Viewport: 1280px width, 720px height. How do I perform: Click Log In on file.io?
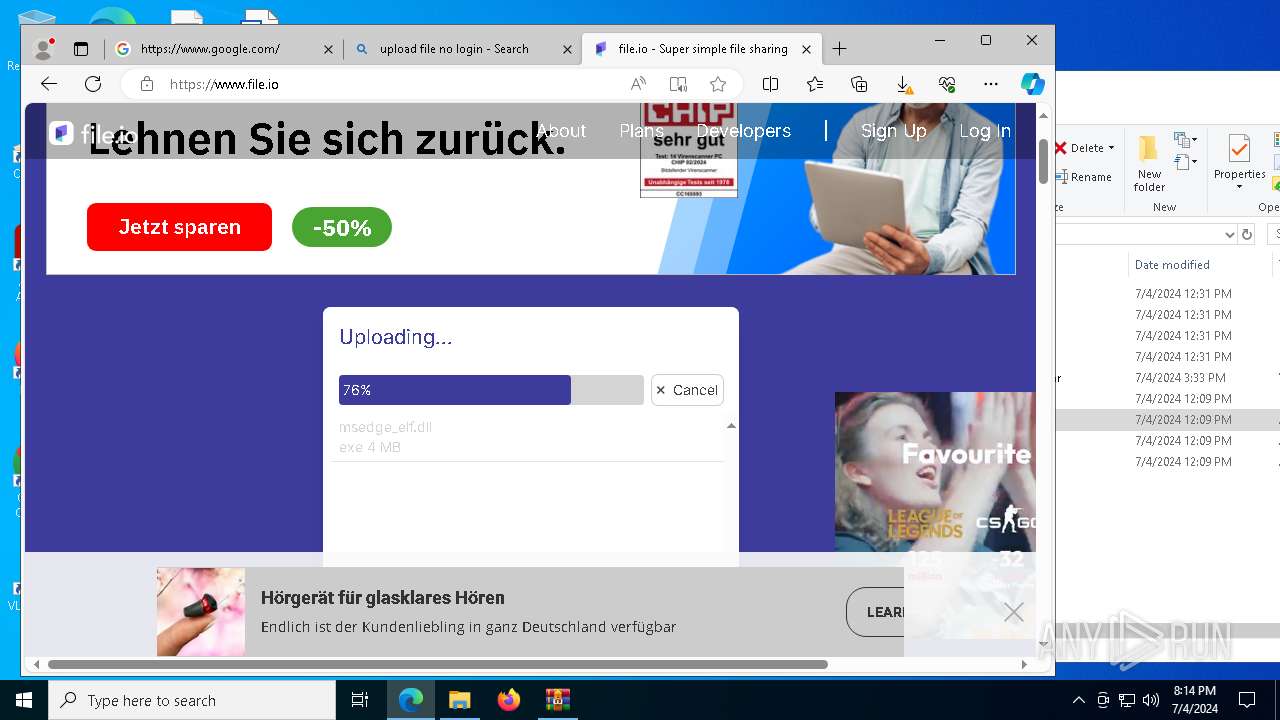point(984,131)
